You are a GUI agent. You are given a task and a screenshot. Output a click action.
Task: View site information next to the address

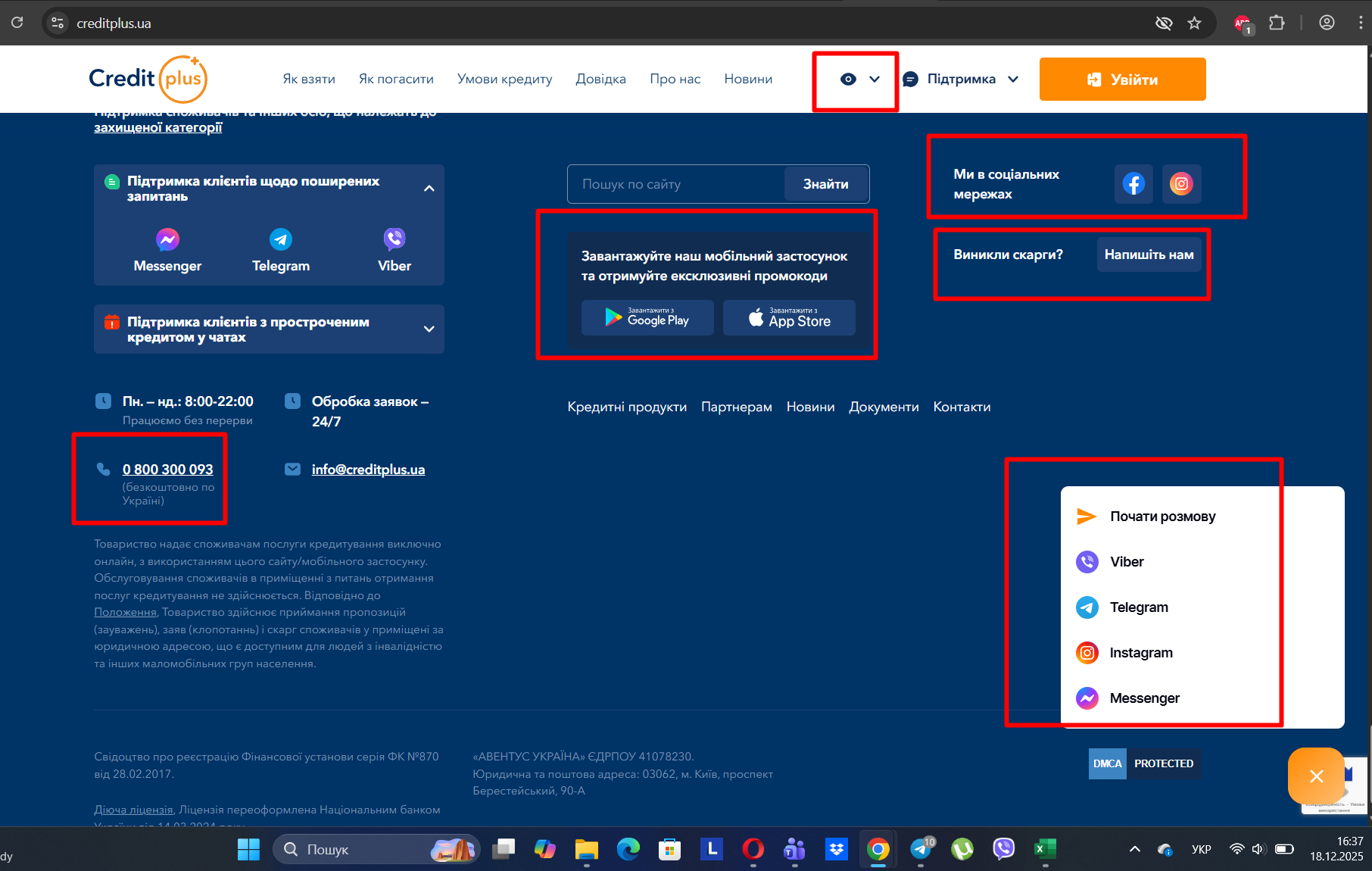58,23
